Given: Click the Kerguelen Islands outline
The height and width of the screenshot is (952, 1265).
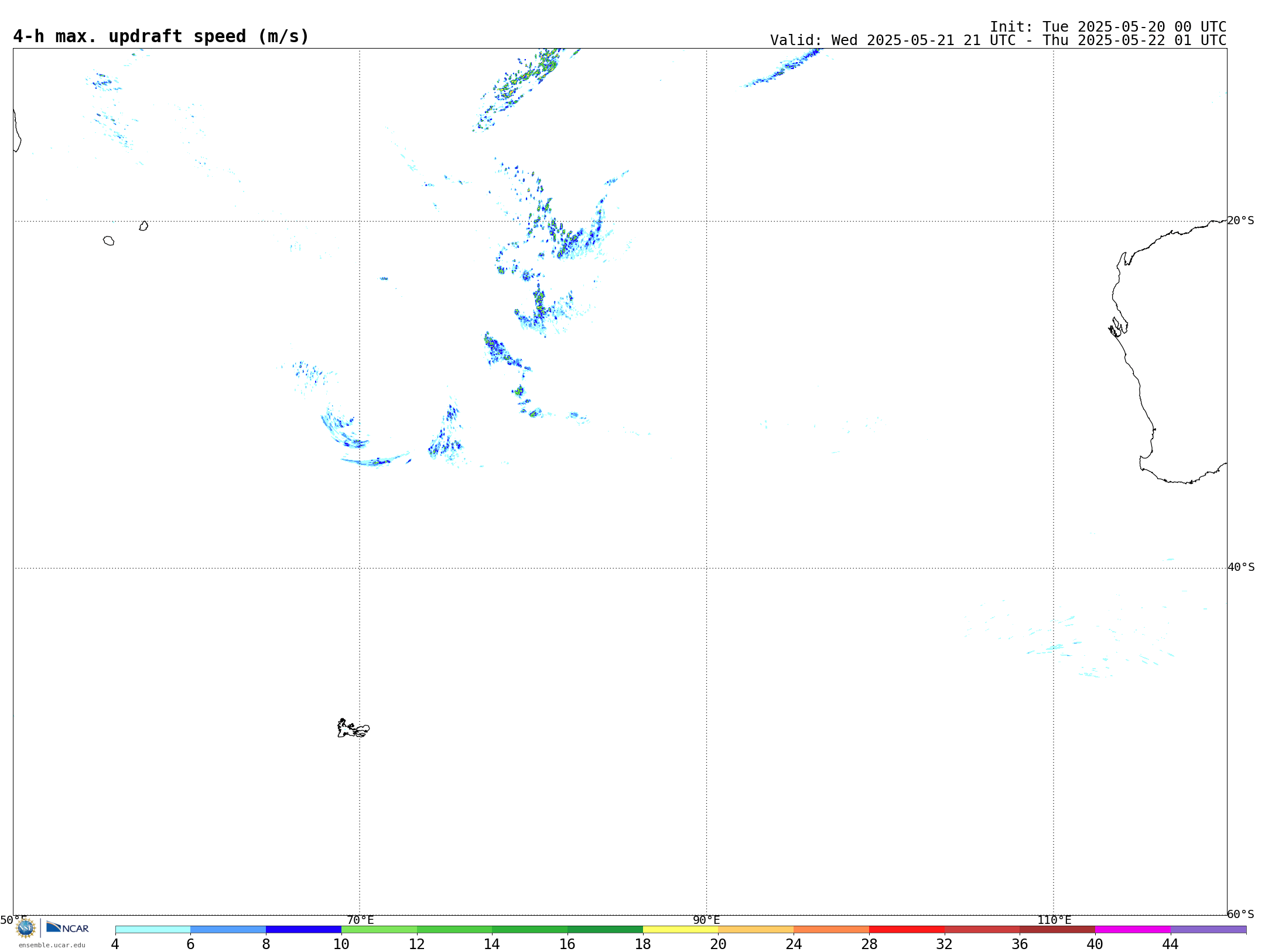Looking at the screenshot, I should 353,728.
